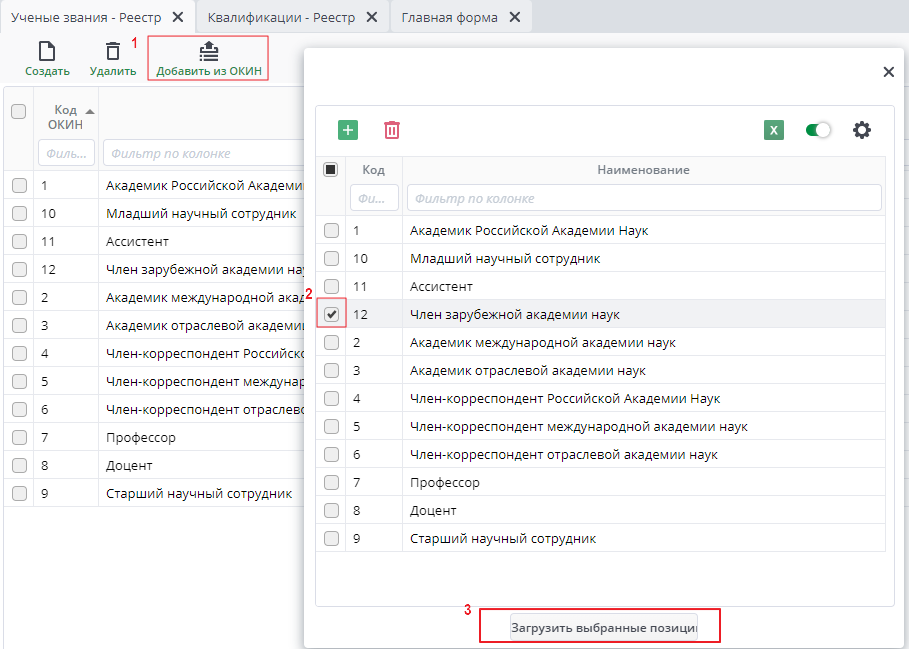
Task: Click the Добавить из ОКИН icon
Action: pyautogui.click(x=209, y=52)
